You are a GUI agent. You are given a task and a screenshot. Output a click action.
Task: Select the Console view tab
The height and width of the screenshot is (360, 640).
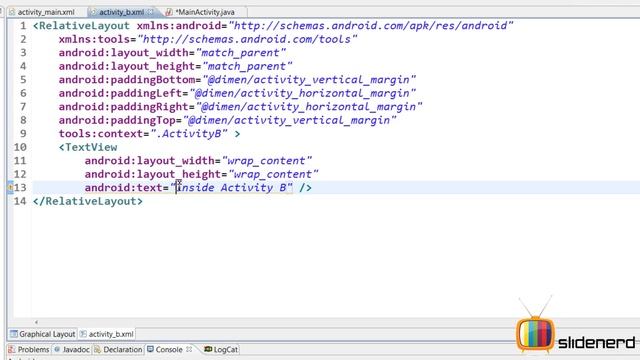[x=168, y=349]
